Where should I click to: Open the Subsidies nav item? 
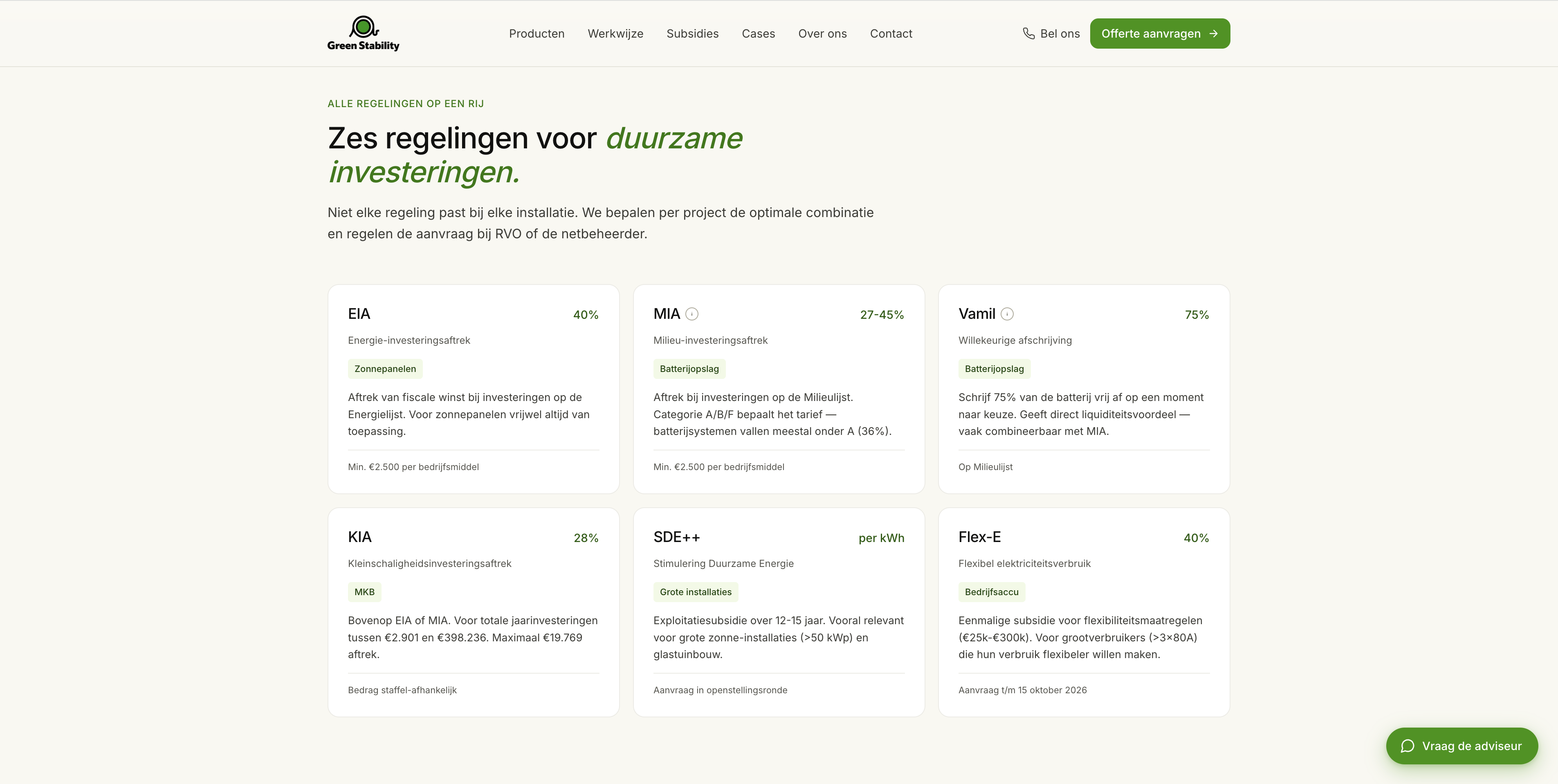click(x=692, y=33)
